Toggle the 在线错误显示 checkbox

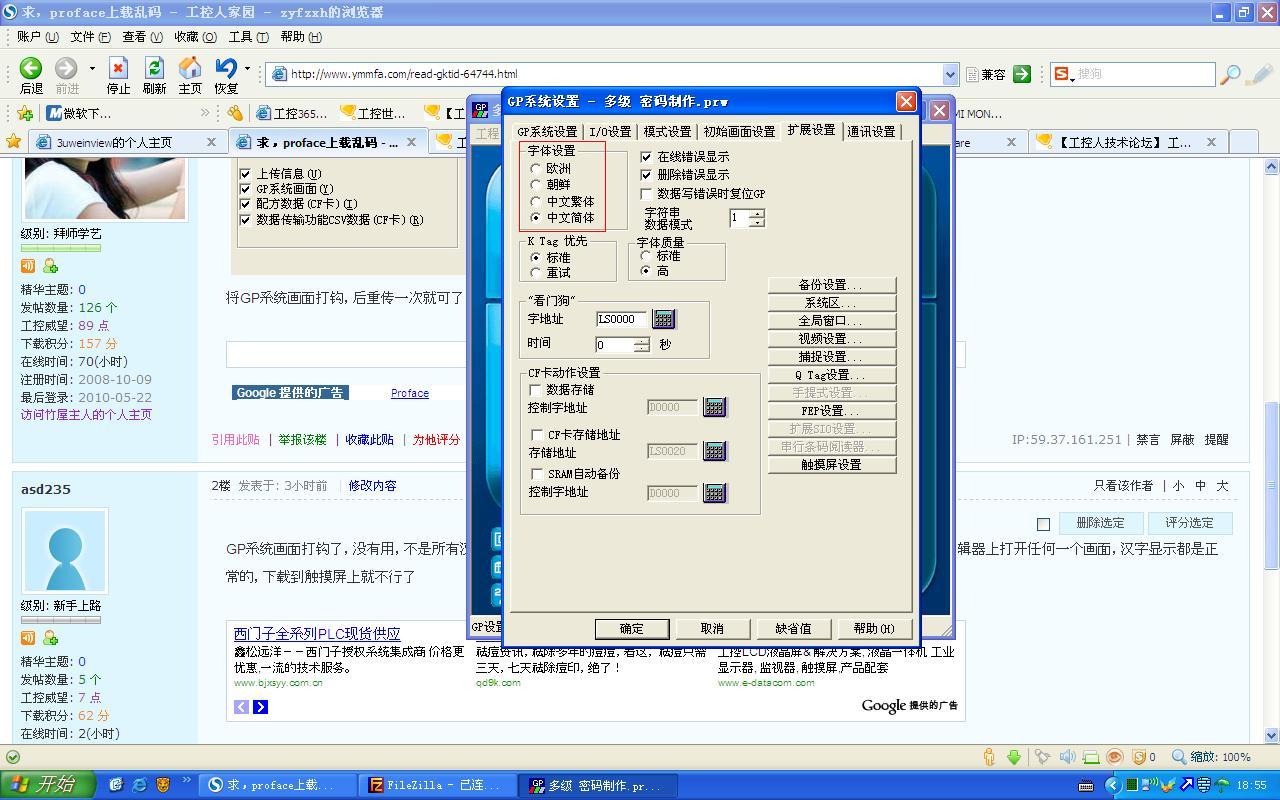point(646,157)
